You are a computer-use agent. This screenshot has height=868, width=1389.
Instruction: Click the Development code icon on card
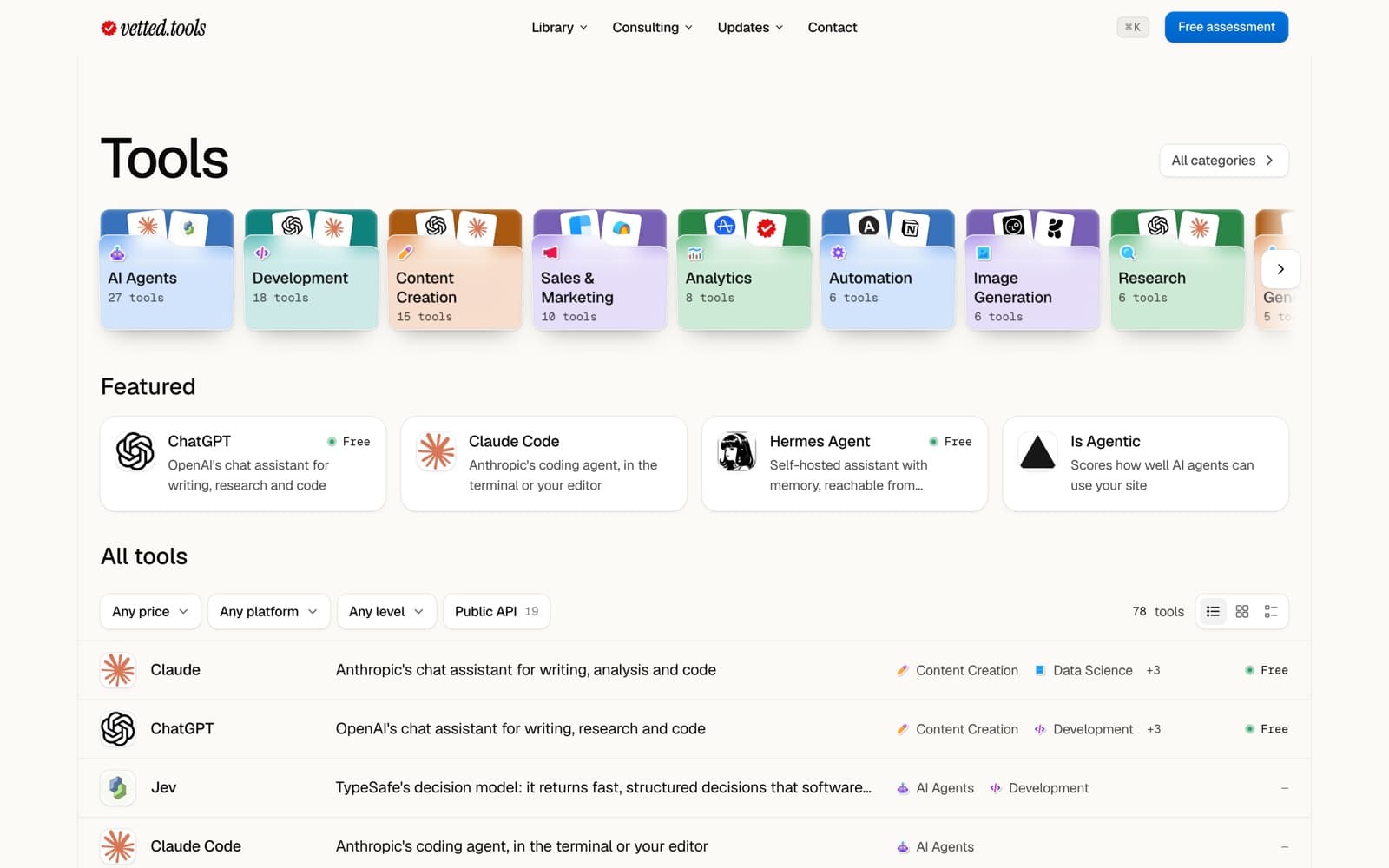pos(261,253)
